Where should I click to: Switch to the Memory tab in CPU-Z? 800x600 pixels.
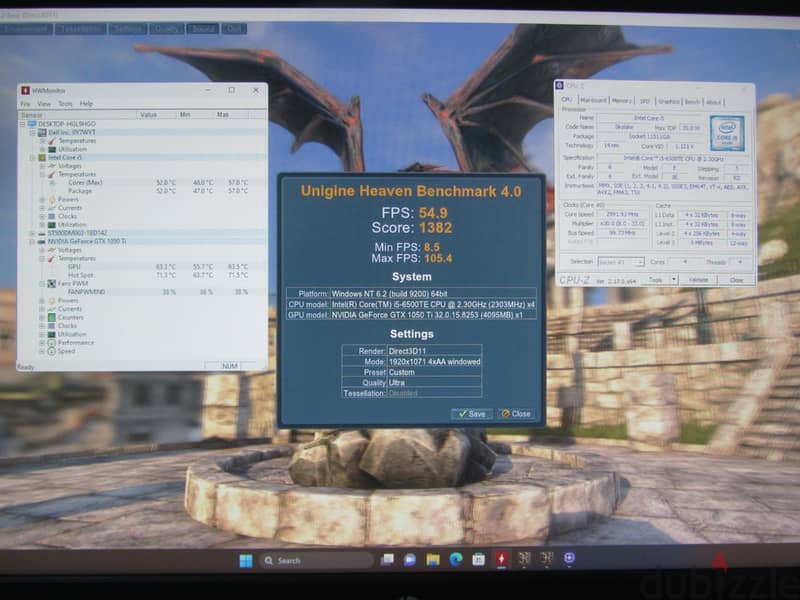(x=621, y=101)
